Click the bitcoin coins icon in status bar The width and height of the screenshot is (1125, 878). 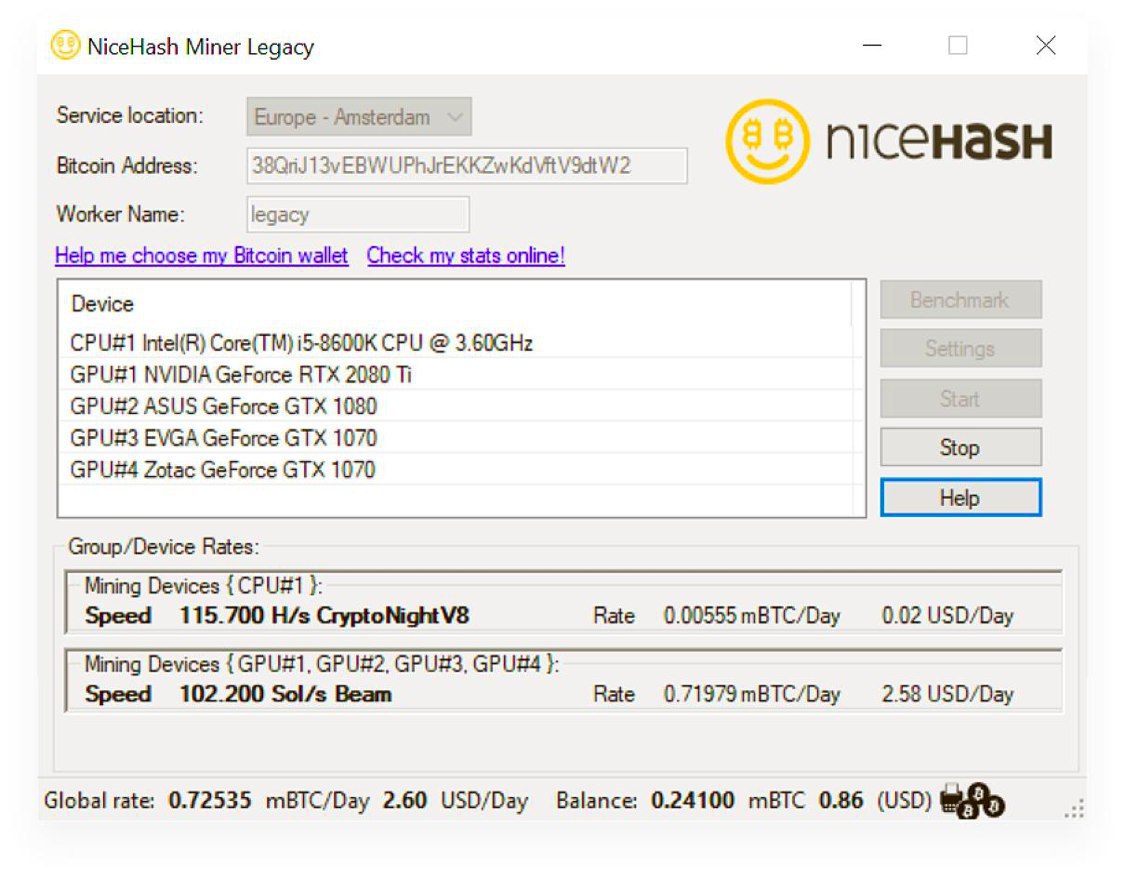click(x=974, y=801)
